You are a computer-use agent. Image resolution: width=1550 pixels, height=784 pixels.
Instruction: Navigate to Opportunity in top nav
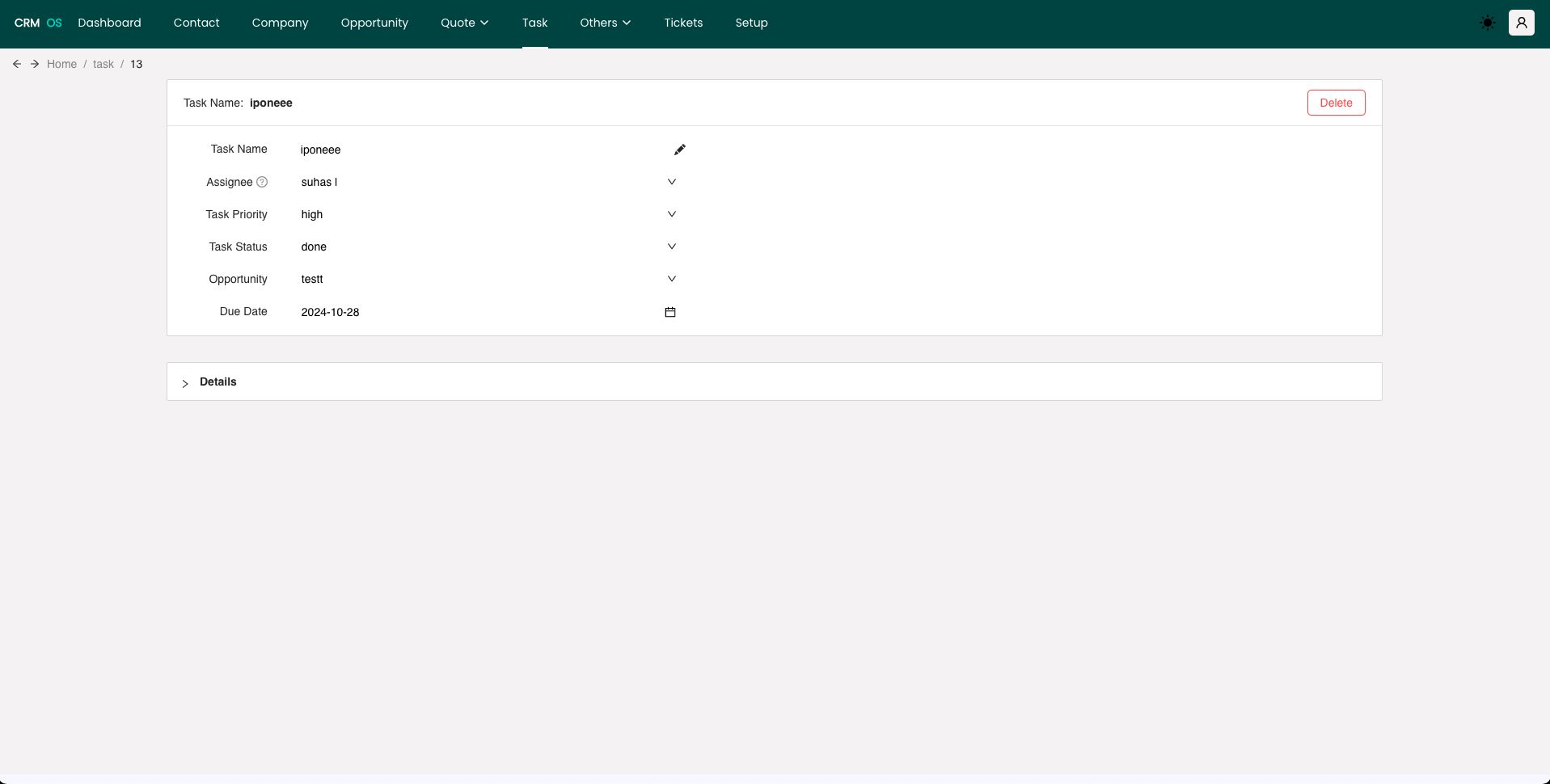(374, 23)
